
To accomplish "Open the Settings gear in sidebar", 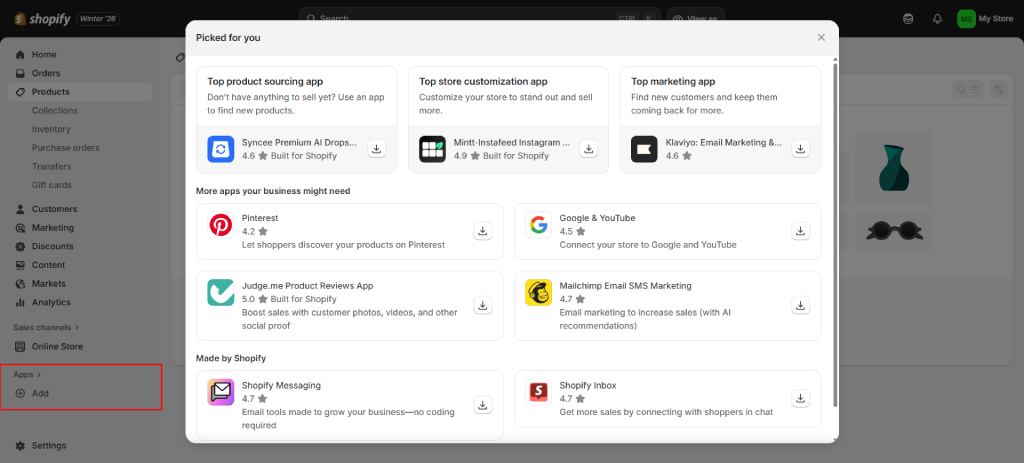I will pos(20,445).
